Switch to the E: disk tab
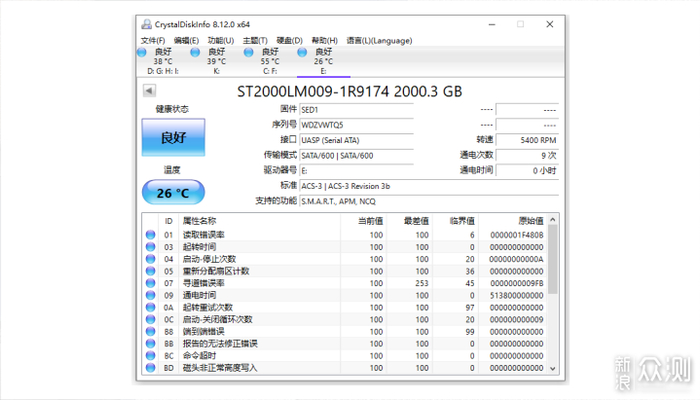 [323, 60]
